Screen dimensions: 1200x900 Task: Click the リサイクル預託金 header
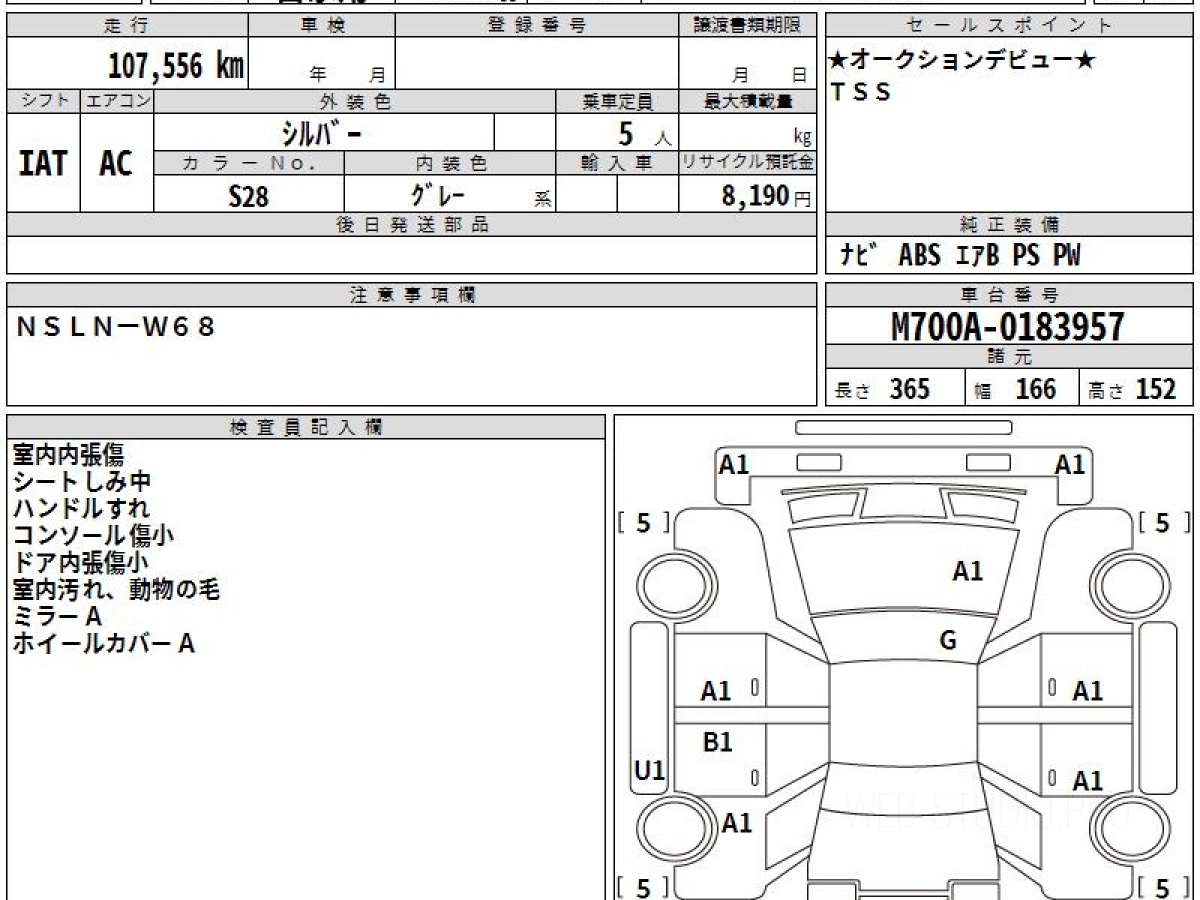pyautogui.click(x=747, y=163)
